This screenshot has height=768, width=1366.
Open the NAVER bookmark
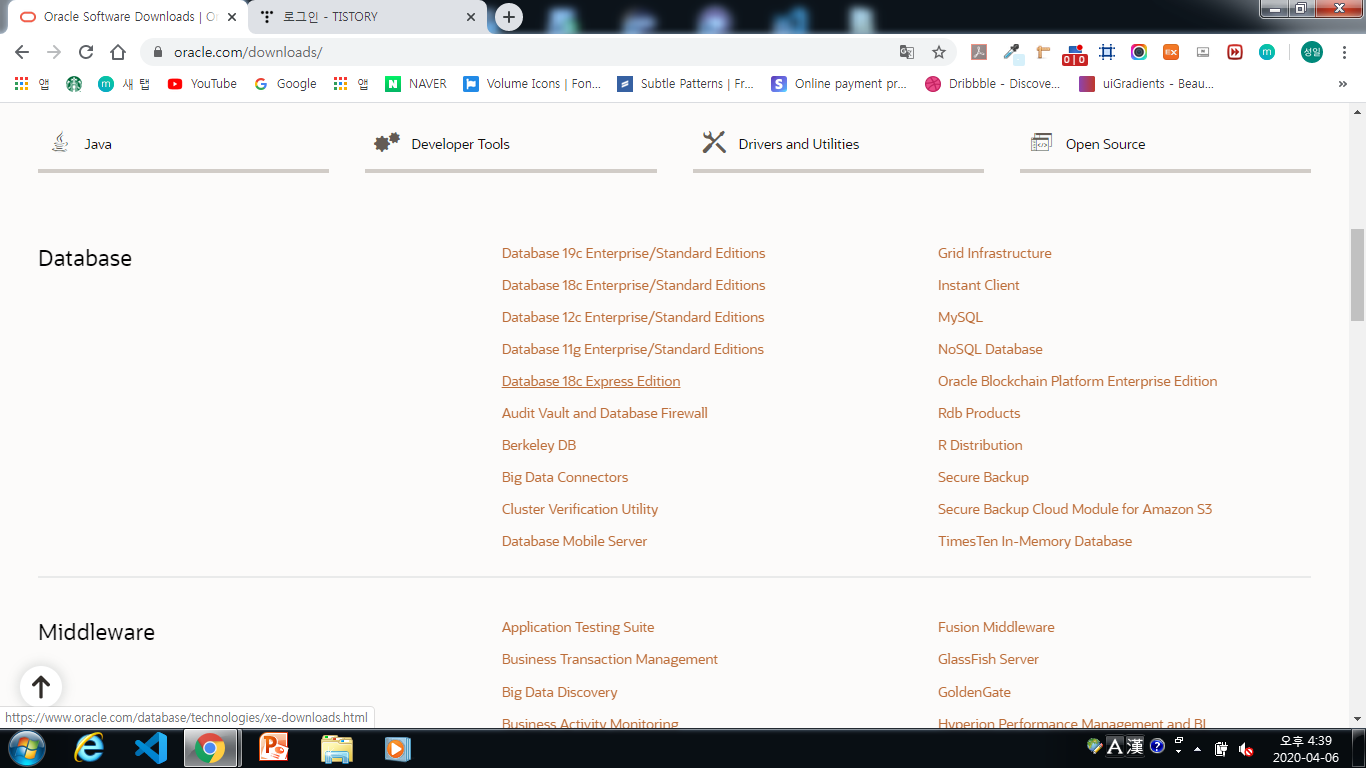click(416, 84)
